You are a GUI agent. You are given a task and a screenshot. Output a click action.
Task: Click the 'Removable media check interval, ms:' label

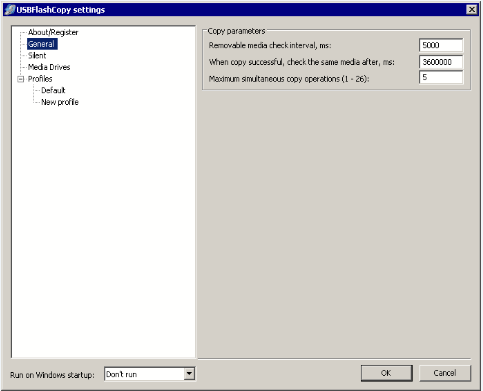point(270,45)
